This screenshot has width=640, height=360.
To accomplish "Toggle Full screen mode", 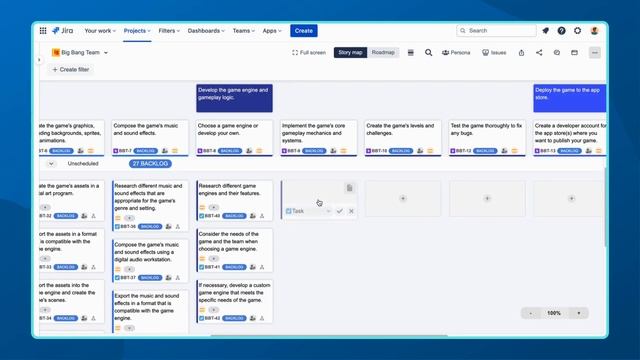I will 309,53.
